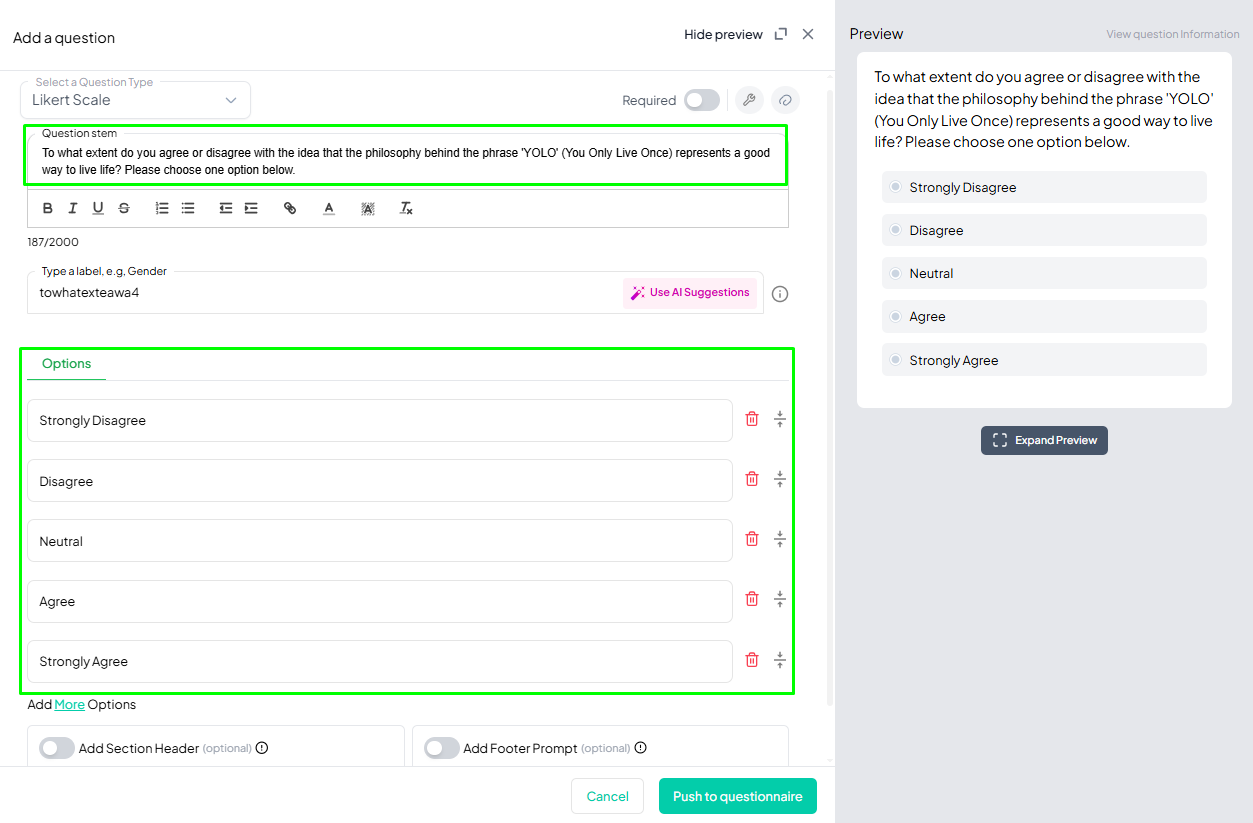1253x823 pixels.
Task: Clear text formatting icon
Action: [406, 208]
